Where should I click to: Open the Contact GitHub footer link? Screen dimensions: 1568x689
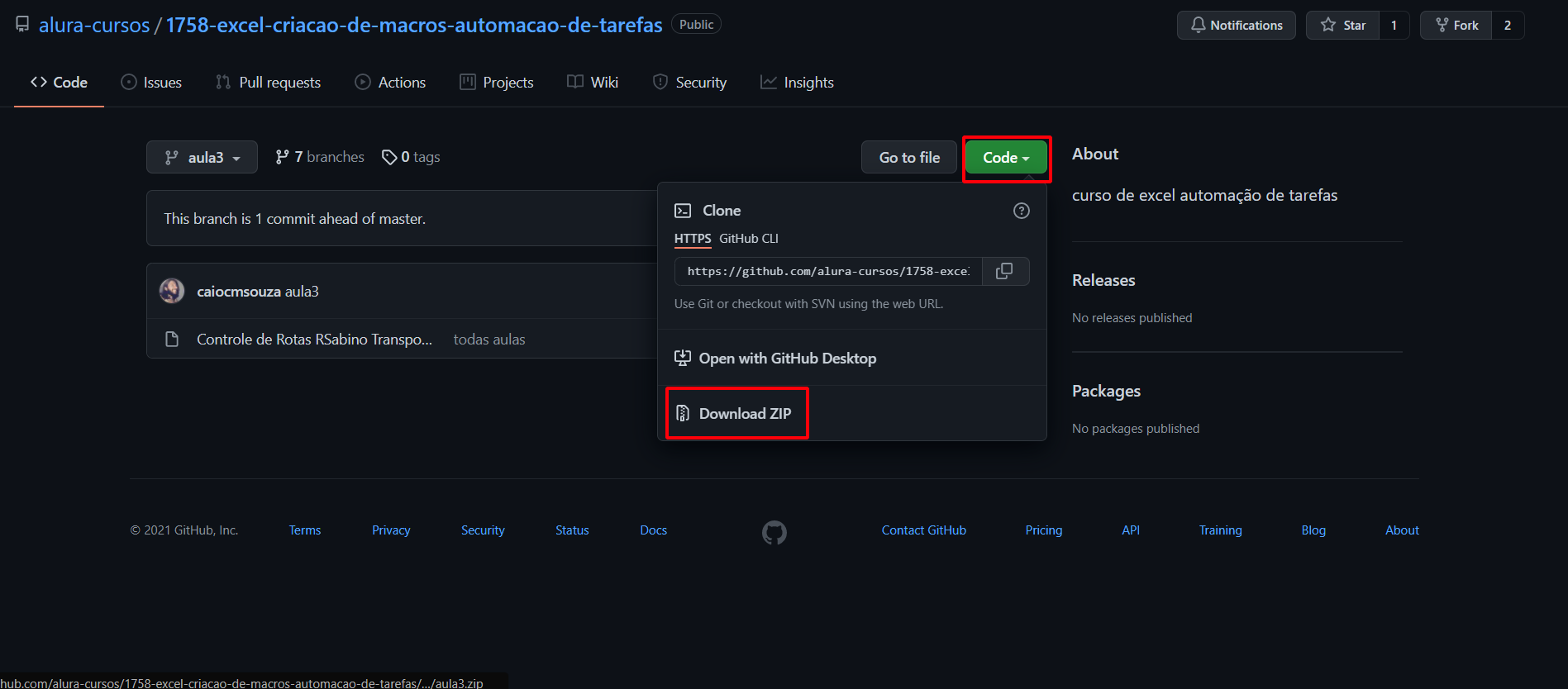(x=924, y=530)
